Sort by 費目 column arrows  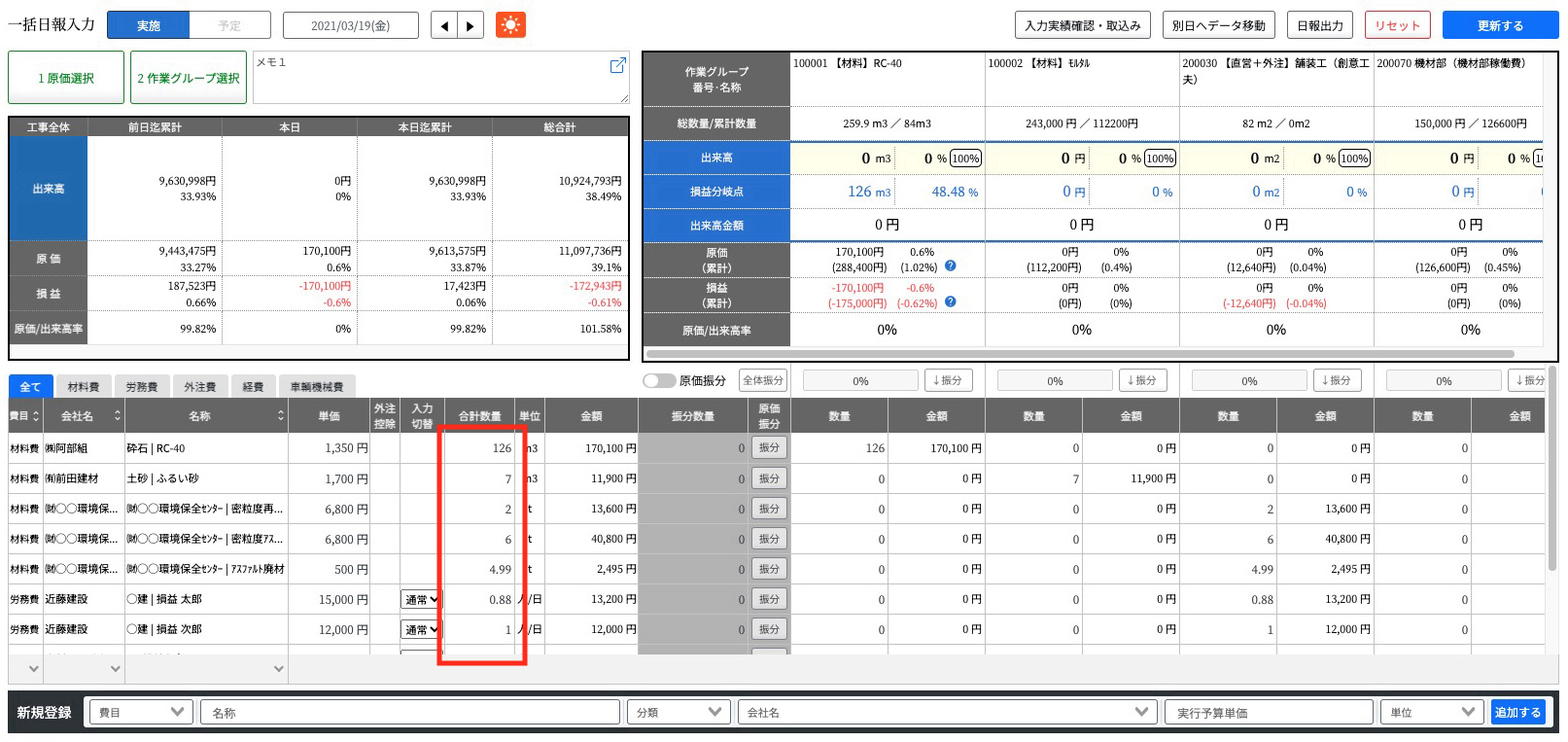[36, 416]
